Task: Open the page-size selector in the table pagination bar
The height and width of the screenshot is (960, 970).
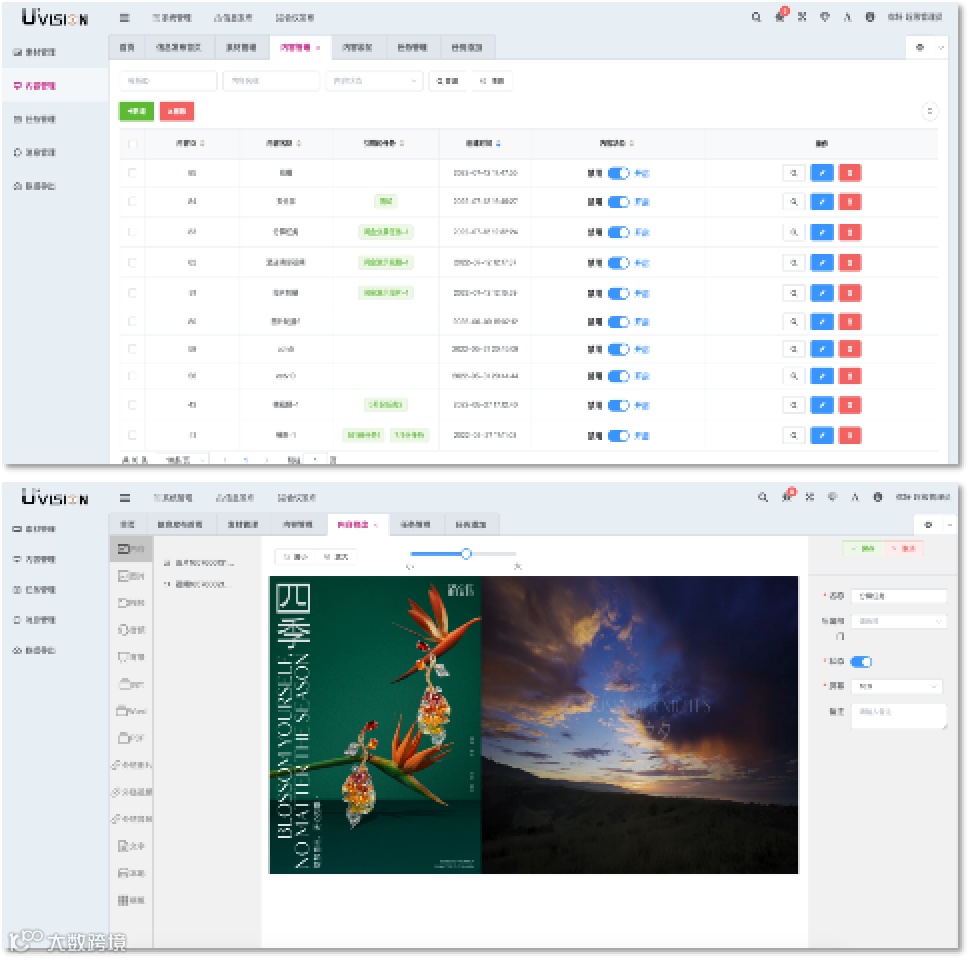Action: click(183, 460)
